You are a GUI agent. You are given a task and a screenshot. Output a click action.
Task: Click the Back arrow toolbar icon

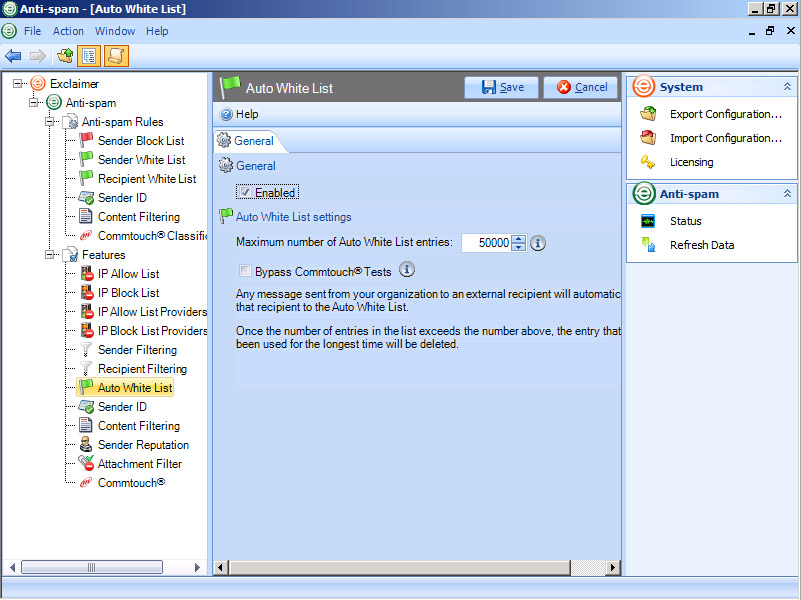coord(13,56)
